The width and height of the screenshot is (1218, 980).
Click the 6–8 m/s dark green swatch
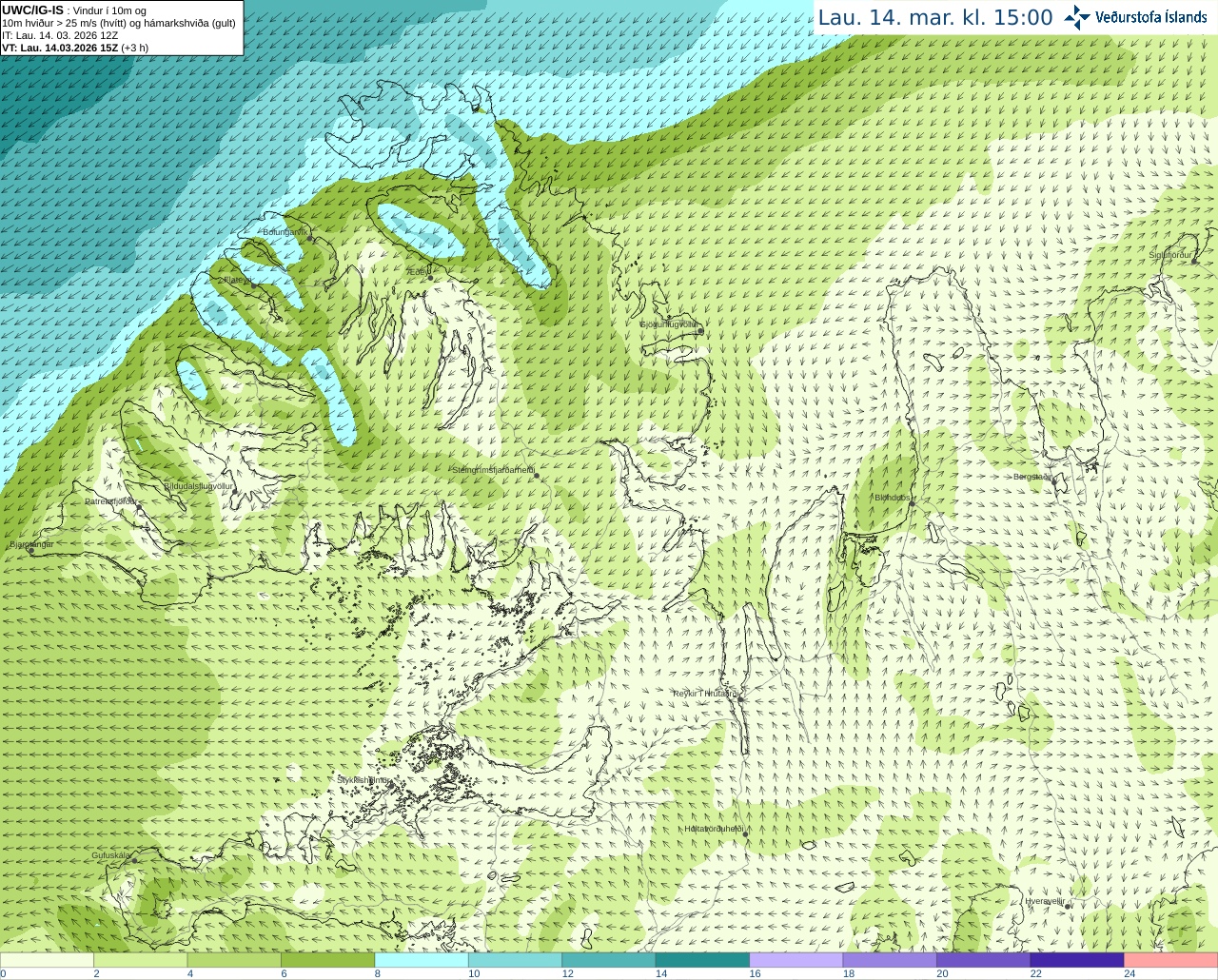tap(328, 960)
